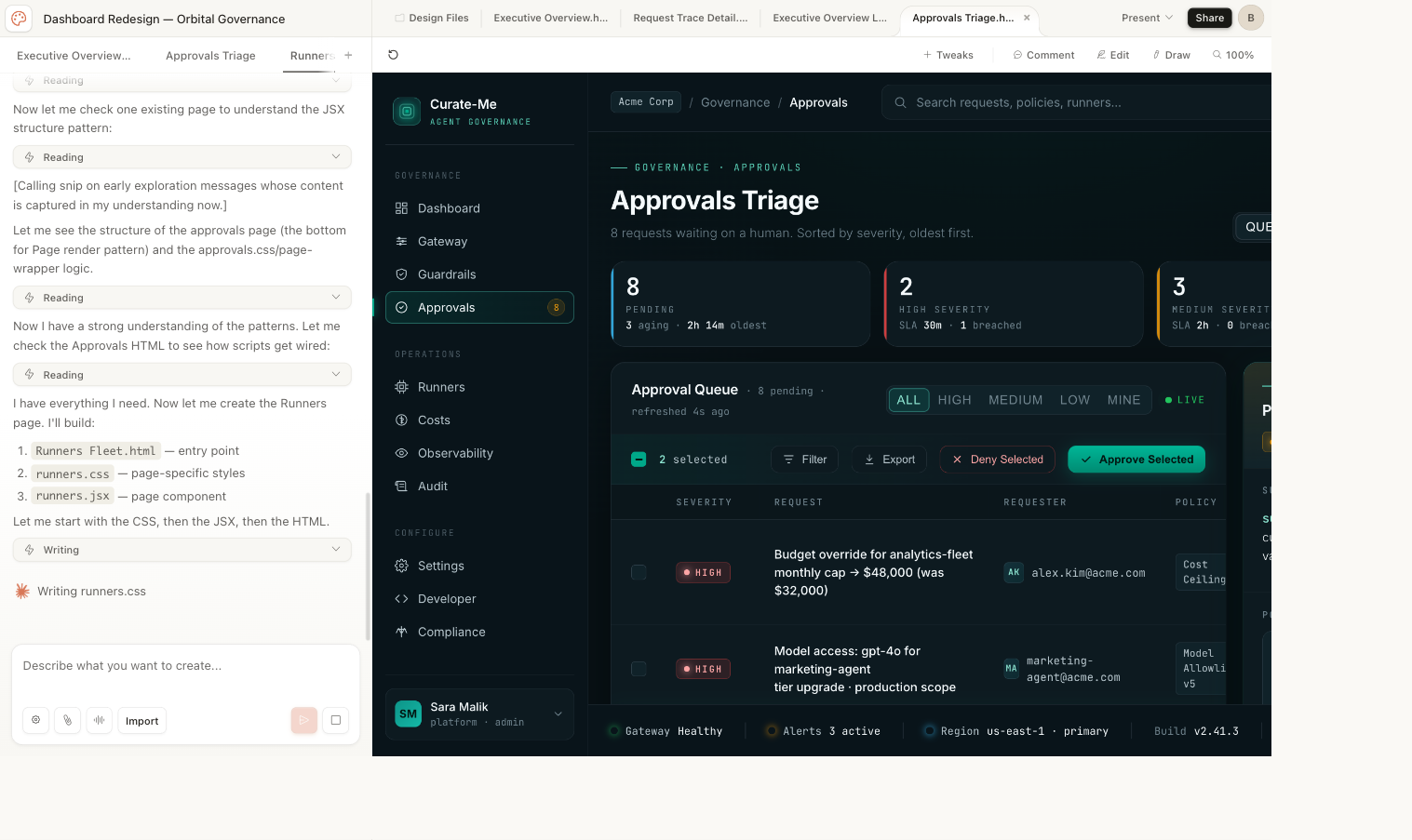
Task: Click the Approve Selected button
Action: 1136,460
